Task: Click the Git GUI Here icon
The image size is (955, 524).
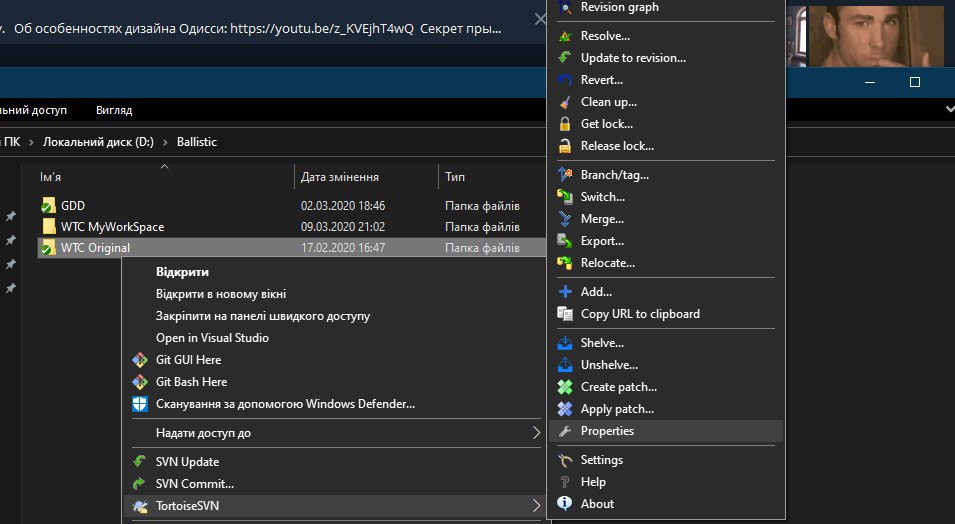Action: pos(140,360)
